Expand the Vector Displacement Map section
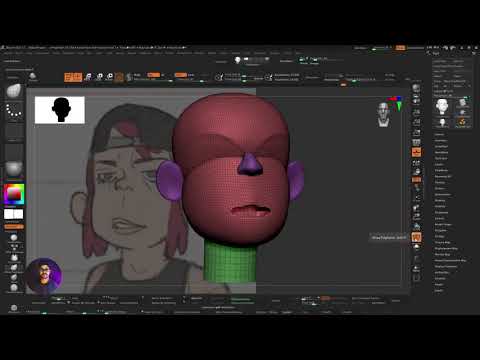The width and height of the screenshot is (480, 360). tap(450, 260)
